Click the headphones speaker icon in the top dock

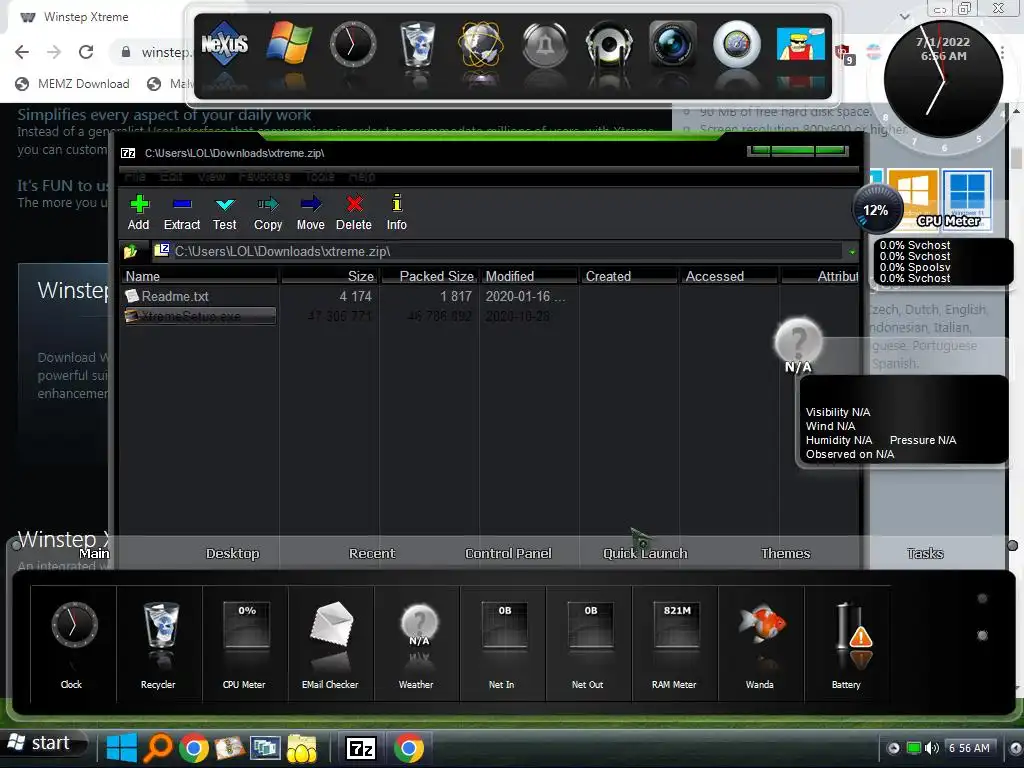click(609, 44)
